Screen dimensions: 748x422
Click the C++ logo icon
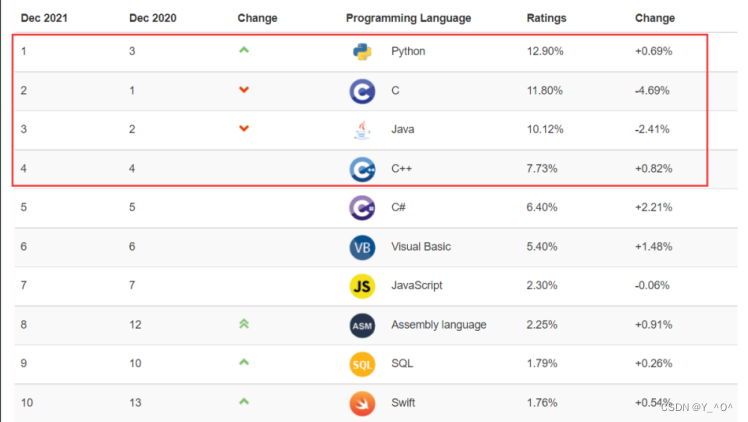point(362,169)
